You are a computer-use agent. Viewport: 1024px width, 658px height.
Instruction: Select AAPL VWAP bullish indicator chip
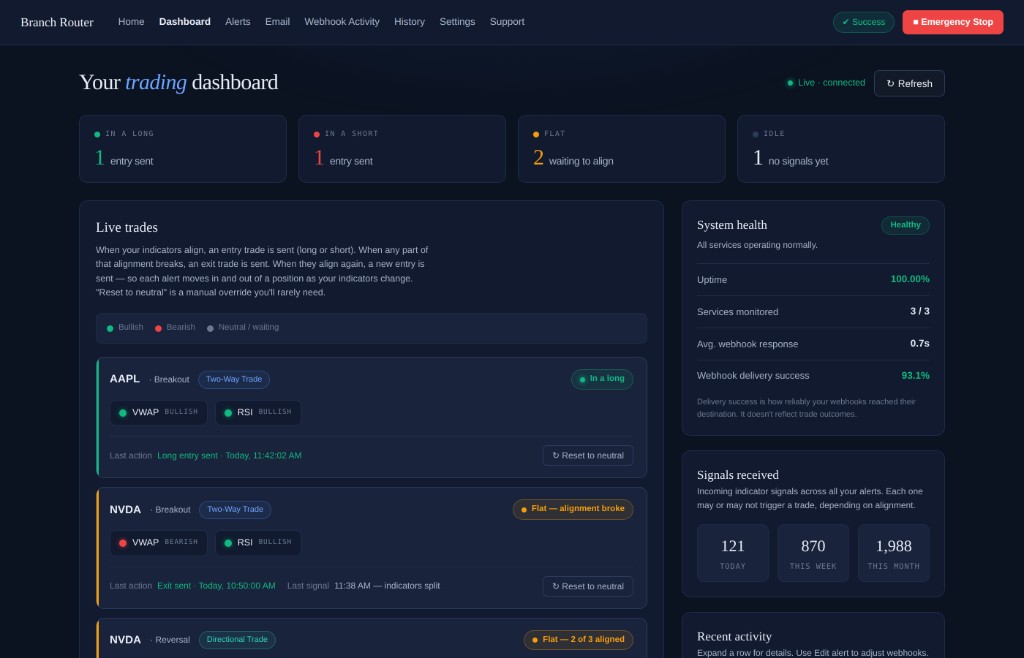point(159,413)
